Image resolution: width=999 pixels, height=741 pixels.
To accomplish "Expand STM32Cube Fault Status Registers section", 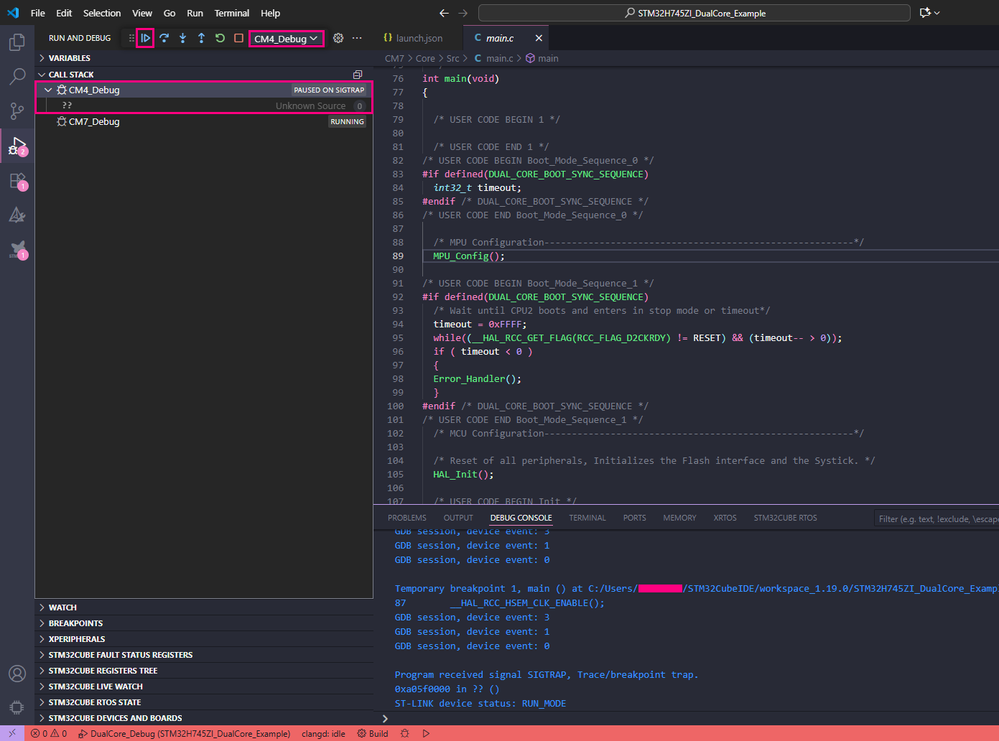I will click(120, 655).
